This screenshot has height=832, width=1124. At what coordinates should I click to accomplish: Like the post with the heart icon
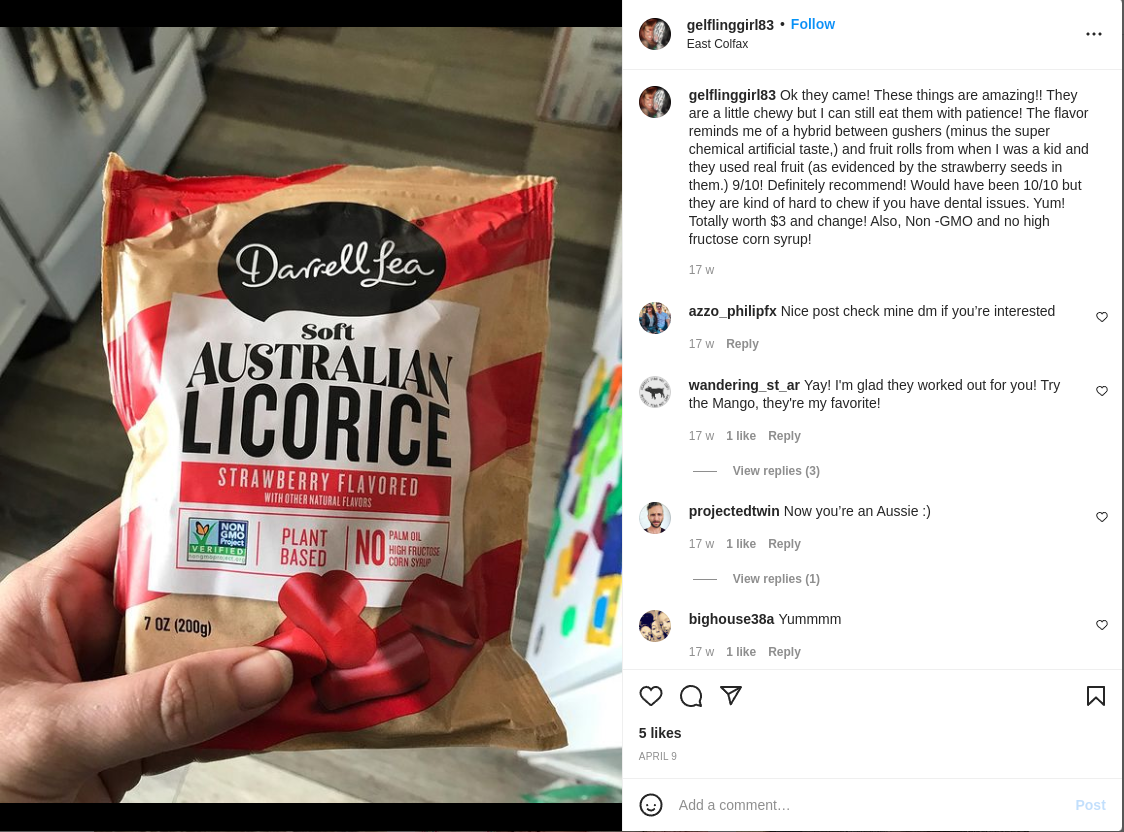click(x=650, y=696)
